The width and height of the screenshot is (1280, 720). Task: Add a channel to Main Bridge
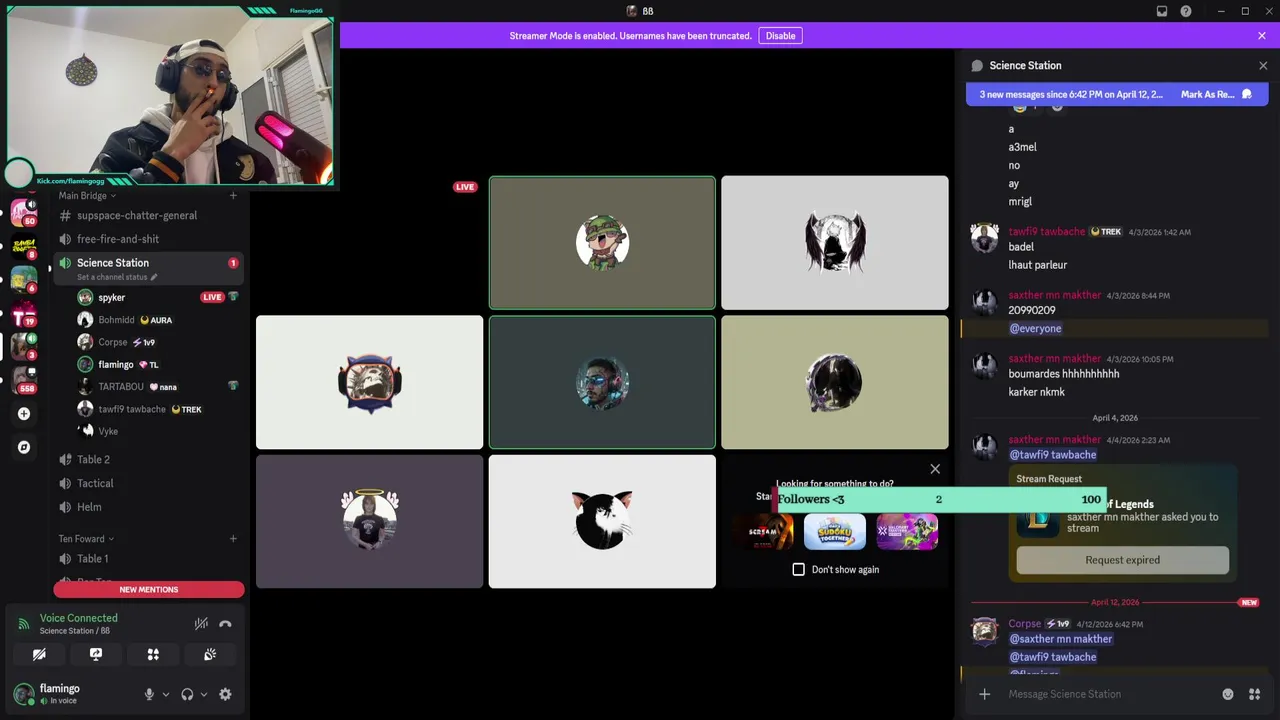[233, 196]
